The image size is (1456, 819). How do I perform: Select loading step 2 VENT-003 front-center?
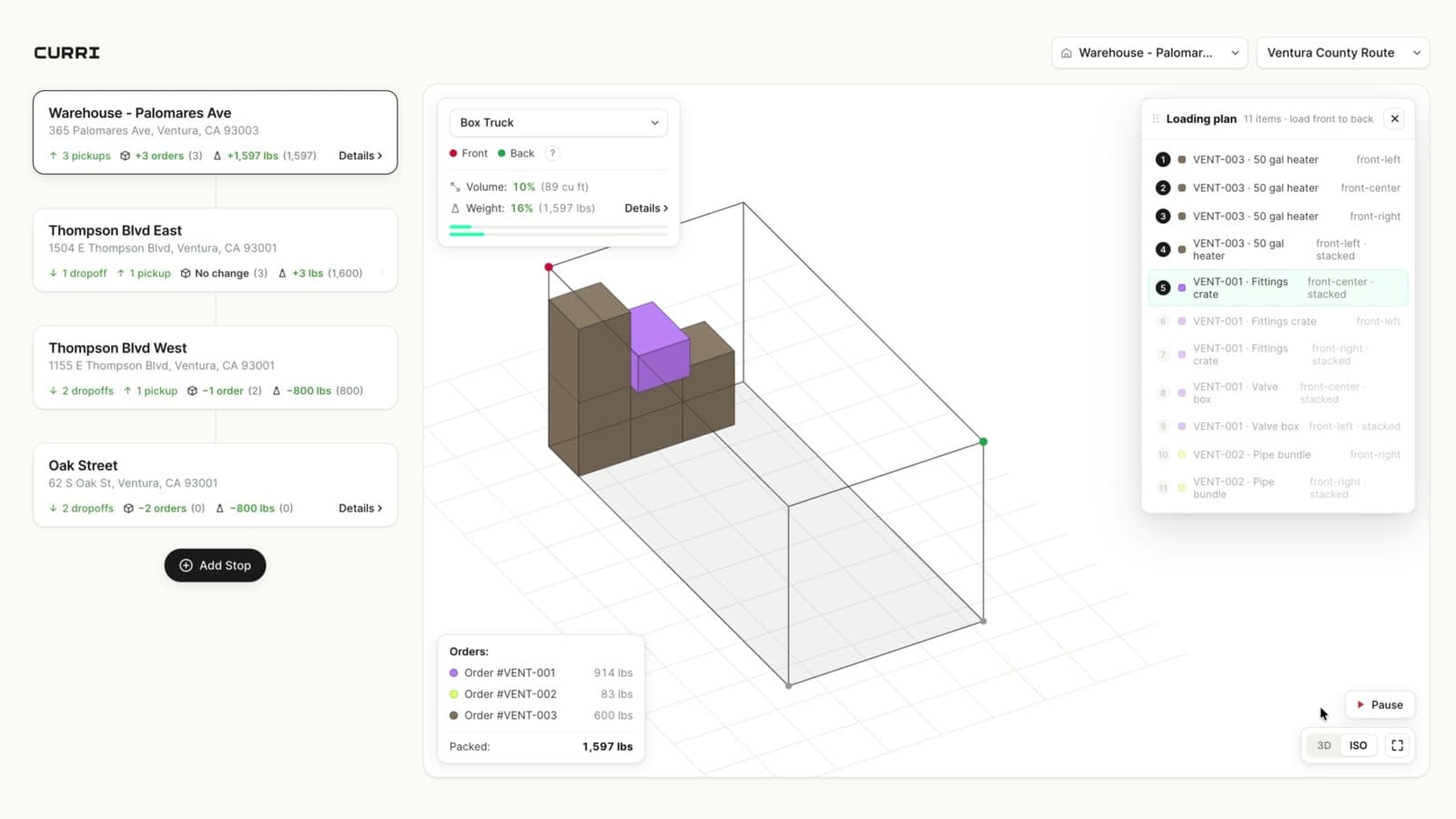pos(1278,187)
